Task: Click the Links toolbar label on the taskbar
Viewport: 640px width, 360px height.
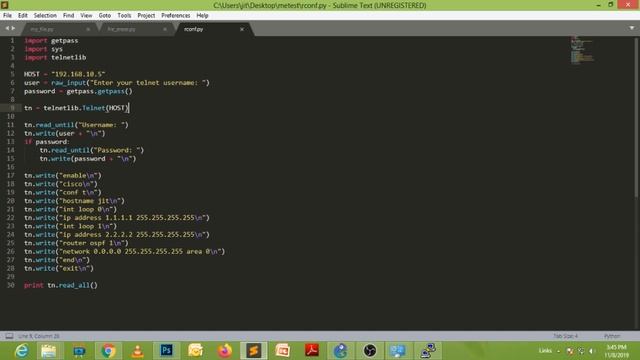Action: click(545, 351)
